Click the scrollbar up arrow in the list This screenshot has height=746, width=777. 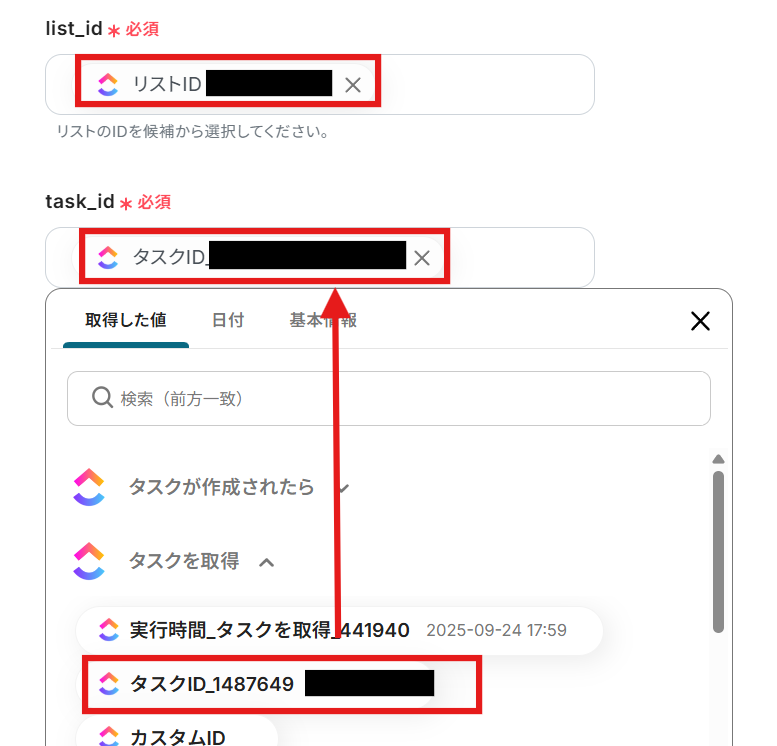pos(719,459)
